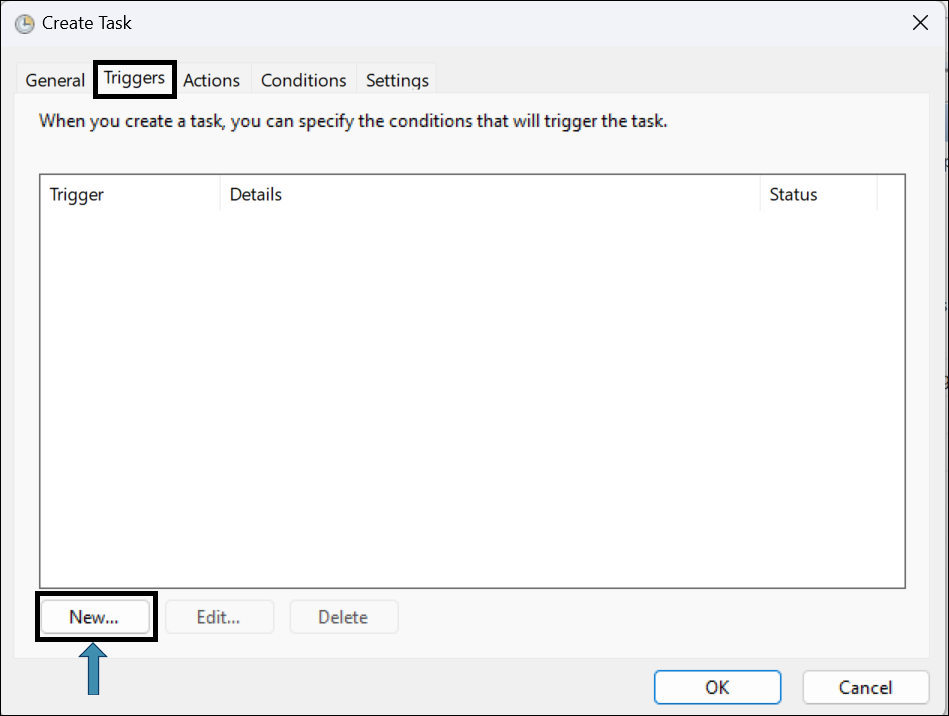Click the blank header right of Status
This screenshot has height=716, width=949.
click(890, 195)
